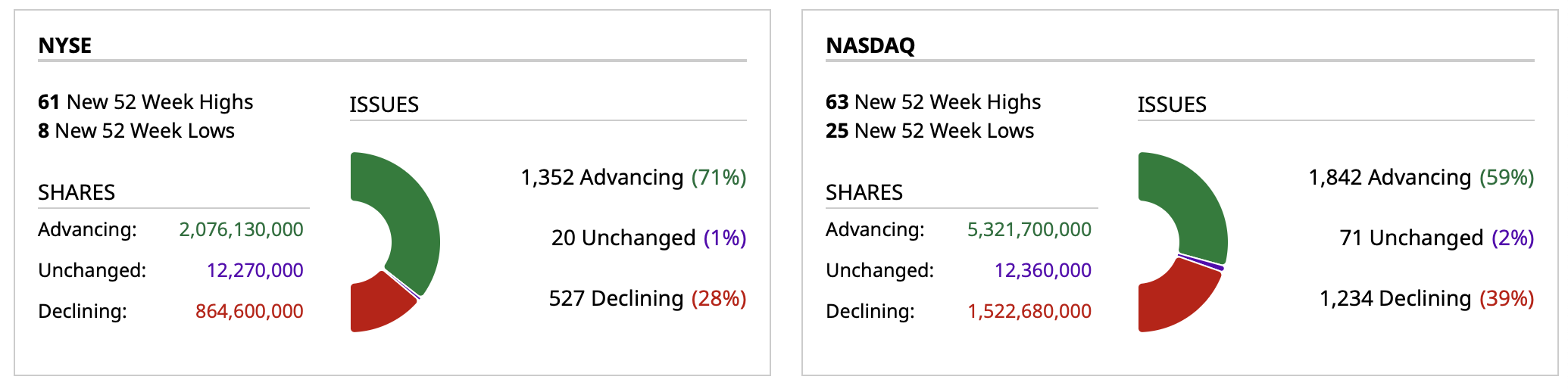Open NASDAQ's 25 New 52 Week Lows
The image size is (1568, 389).
pos(929,131)
